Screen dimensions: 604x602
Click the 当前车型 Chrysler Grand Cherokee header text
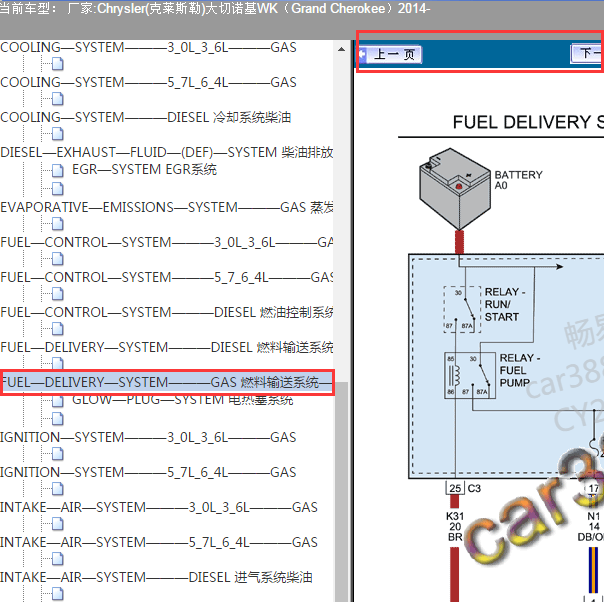215,8
